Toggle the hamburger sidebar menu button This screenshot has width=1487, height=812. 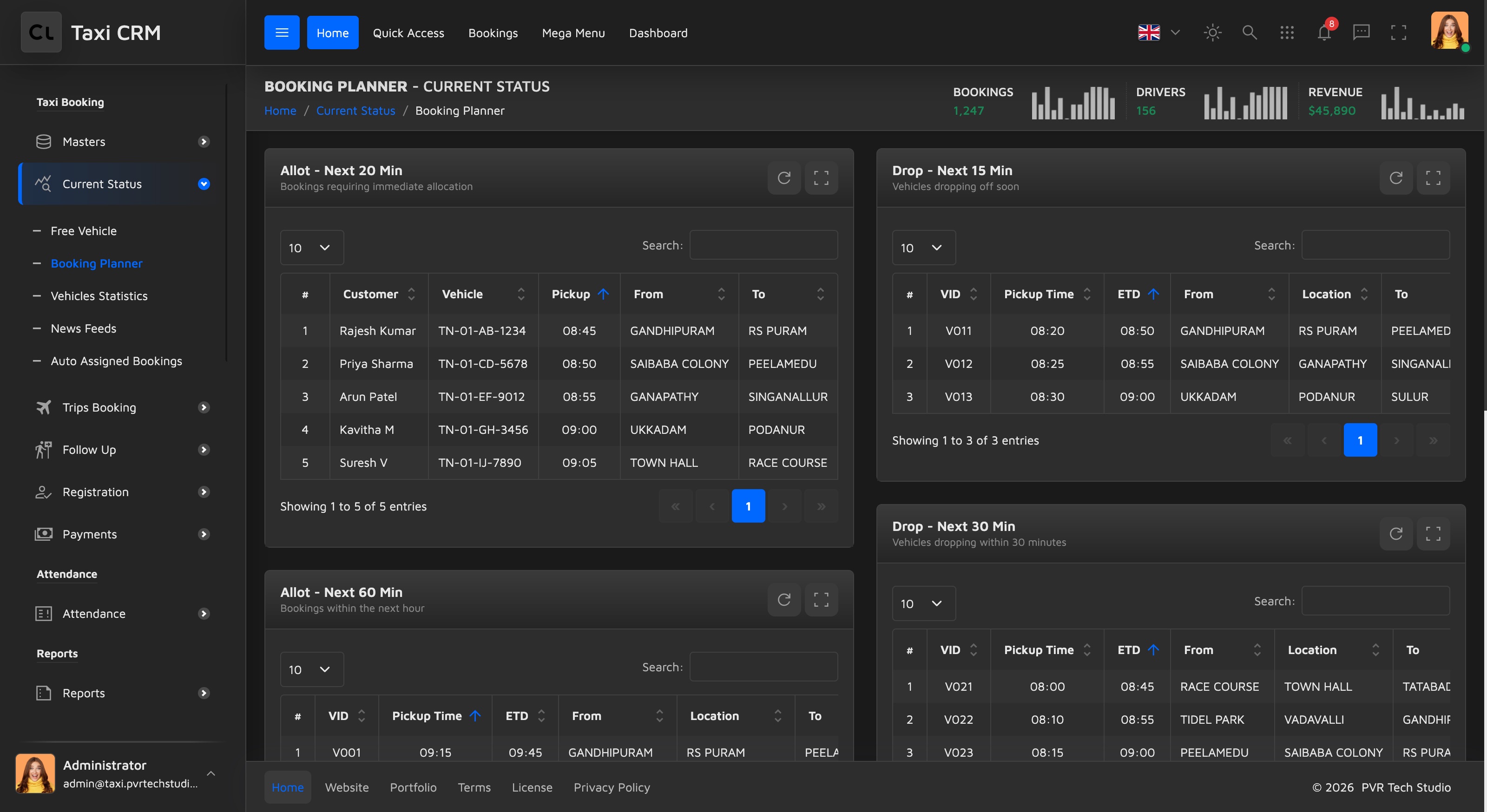282,33
